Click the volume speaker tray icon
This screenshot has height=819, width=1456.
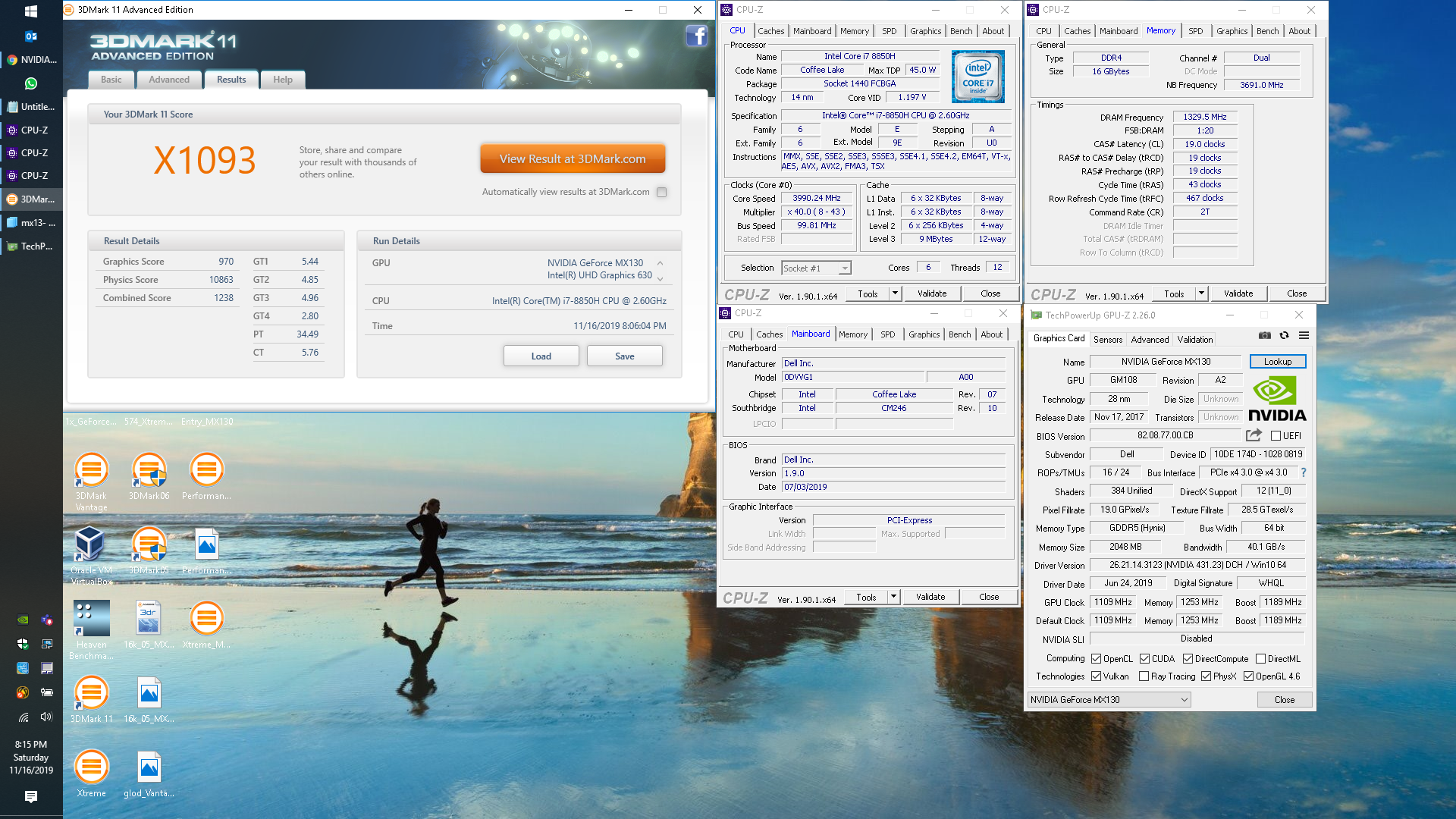pos(46,717)
